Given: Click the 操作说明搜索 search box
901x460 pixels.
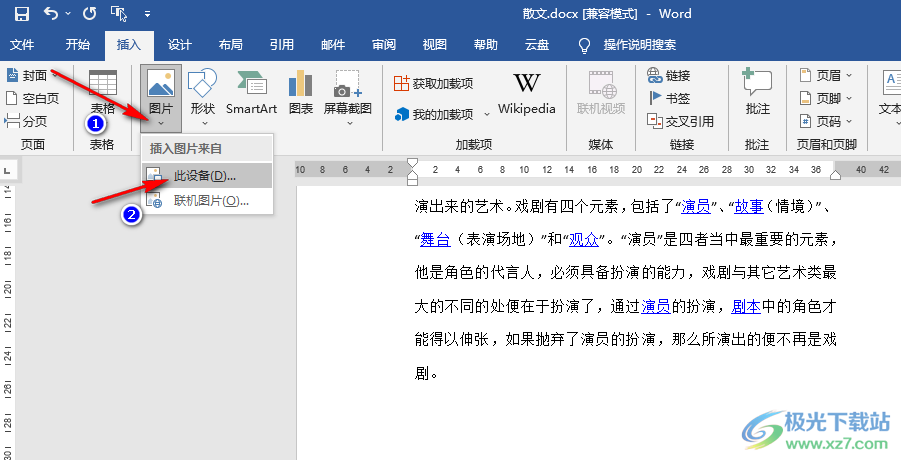Looking at the screenshot, I should pos(640,45).
